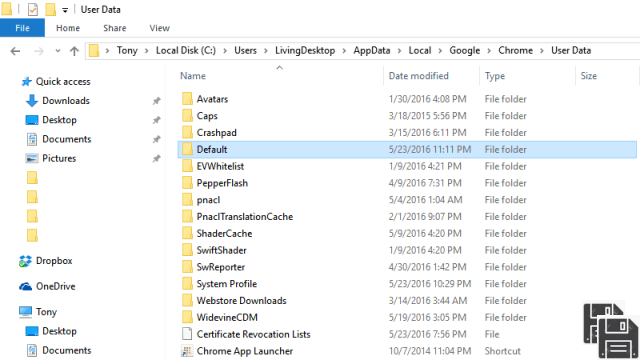Open the recent locations dropdown arrow

coord(58,51)
